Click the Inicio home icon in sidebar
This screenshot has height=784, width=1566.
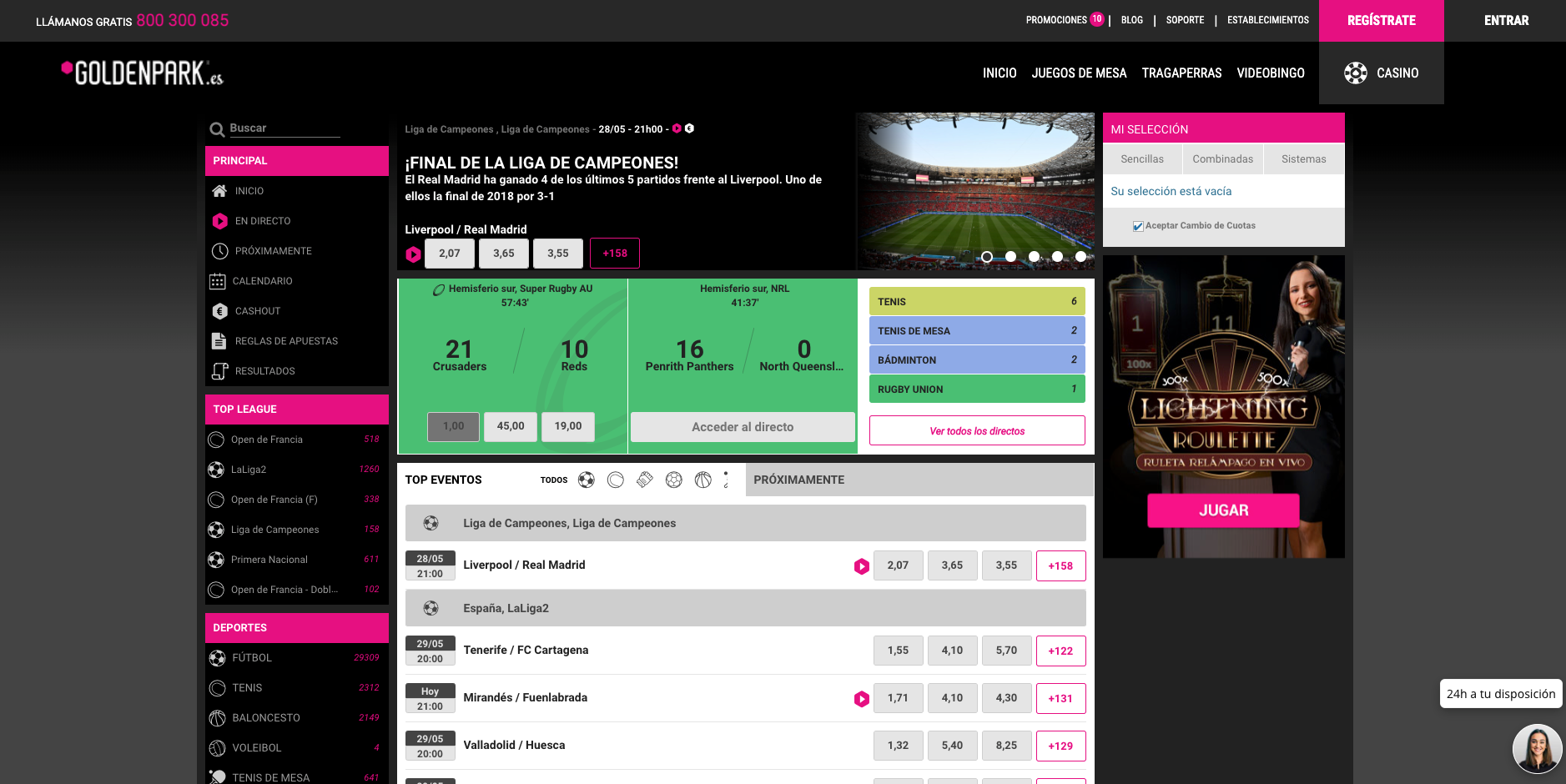tap(219, 191)
